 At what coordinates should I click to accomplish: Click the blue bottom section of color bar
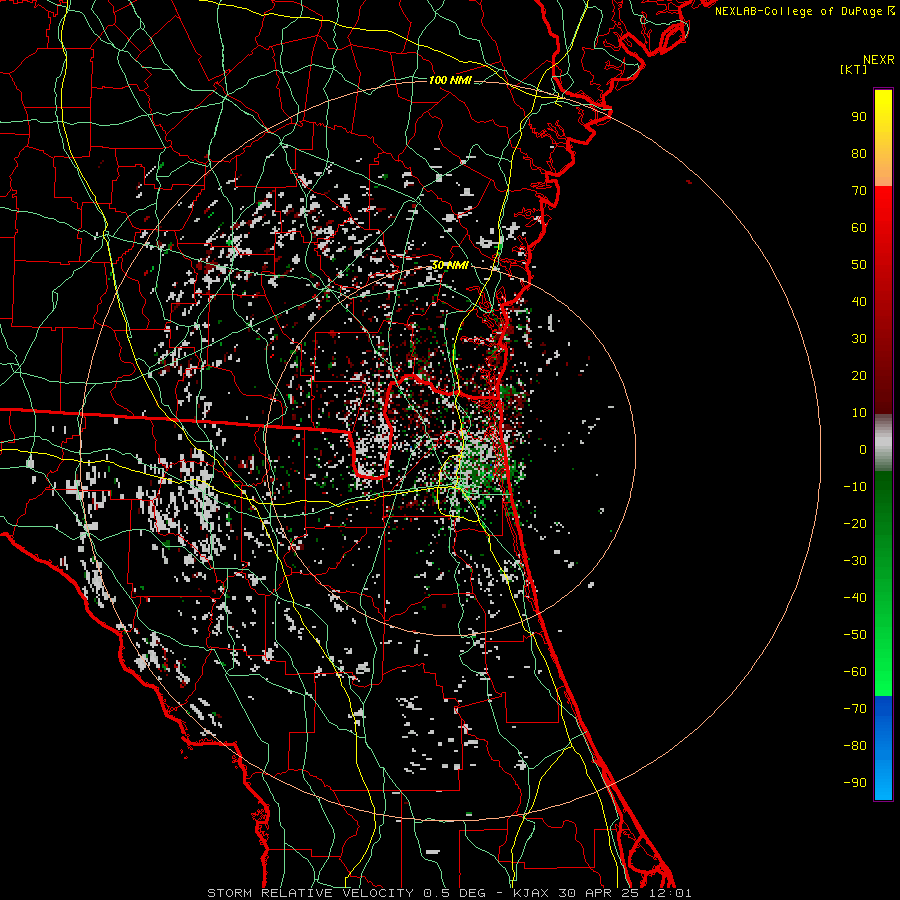pos(883,748)
